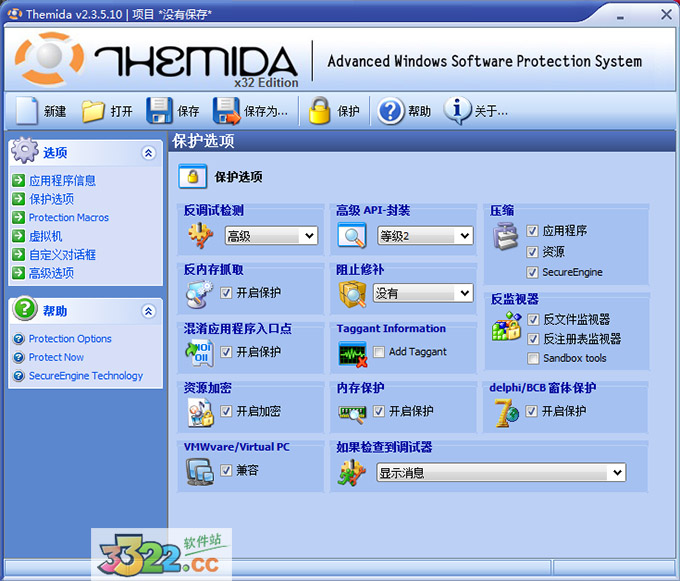Screen dimensions: 680x581
Task: Click the 阻止修补 box magnifier icon
Action: click(352, 294)
